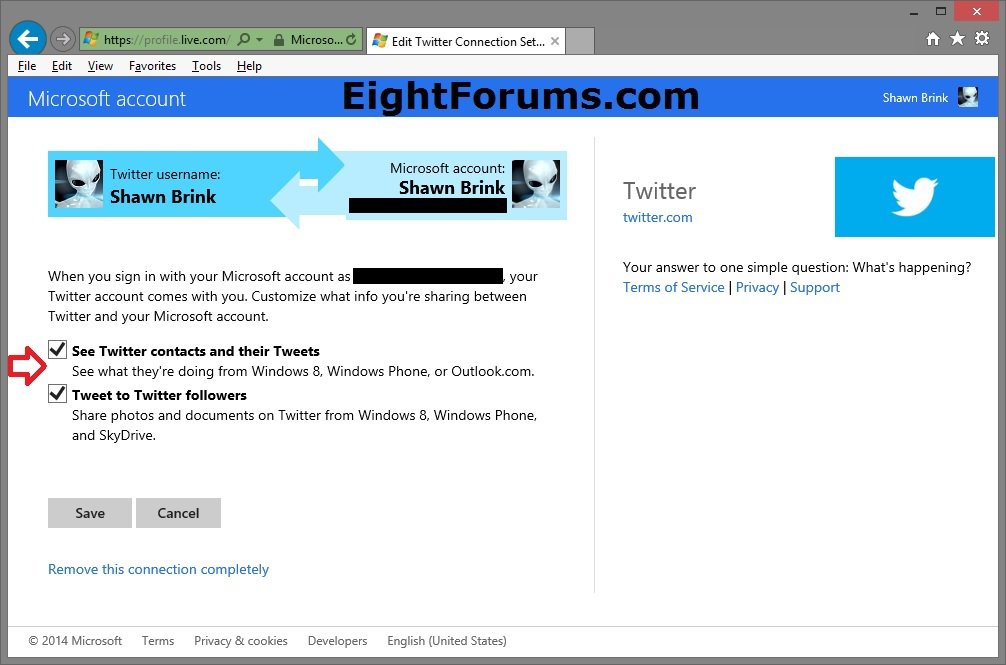Click the browser forward arrow button
The height and width of the screenshot is (665, 1006).
click(63, 40)
